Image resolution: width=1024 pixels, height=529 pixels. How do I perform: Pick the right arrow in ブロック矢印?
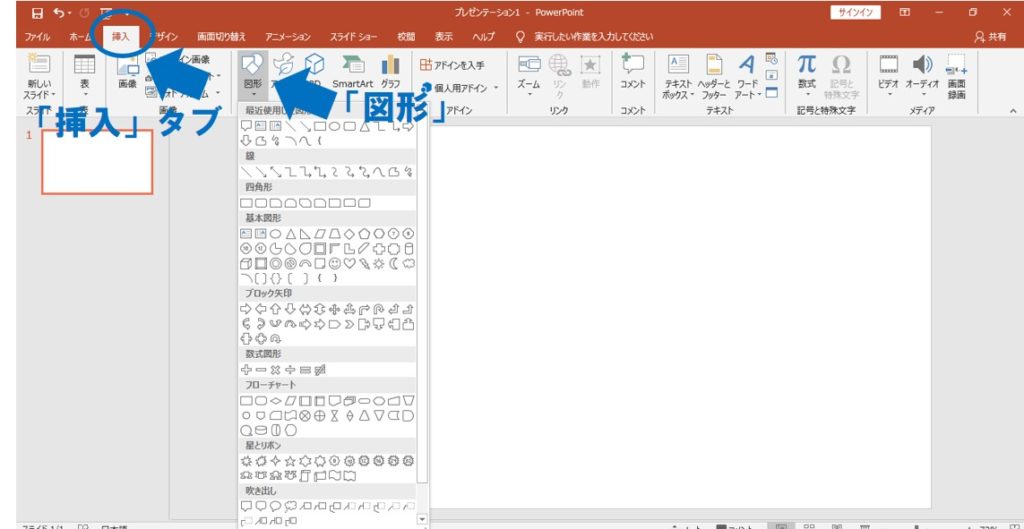coord(246,309)
